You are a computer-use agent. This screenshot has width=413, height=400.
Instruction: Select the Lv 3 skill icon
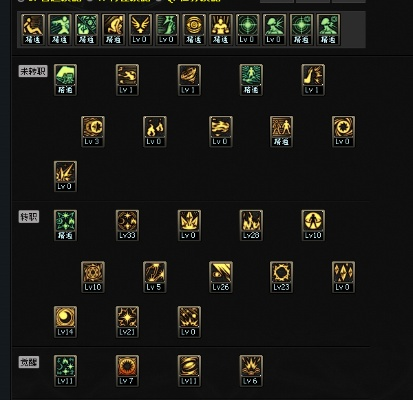click(93, 131)
